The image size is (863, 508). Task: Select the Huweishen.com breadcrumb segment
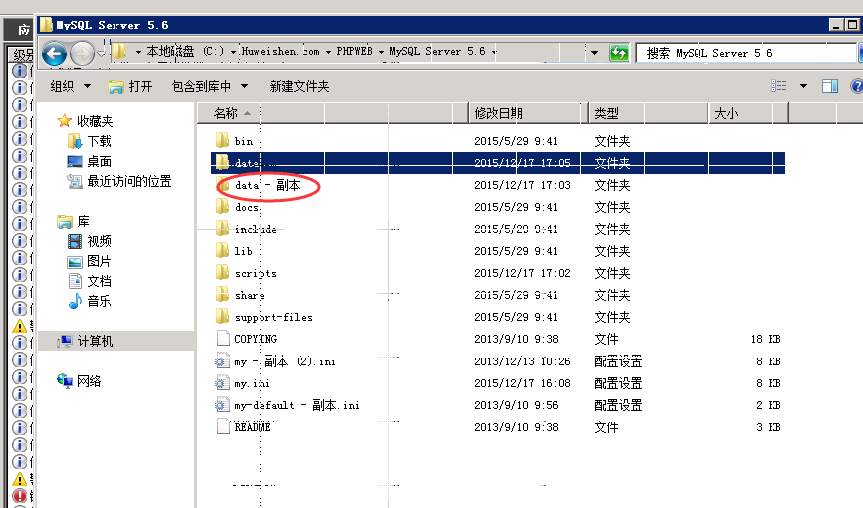(281, 51)
